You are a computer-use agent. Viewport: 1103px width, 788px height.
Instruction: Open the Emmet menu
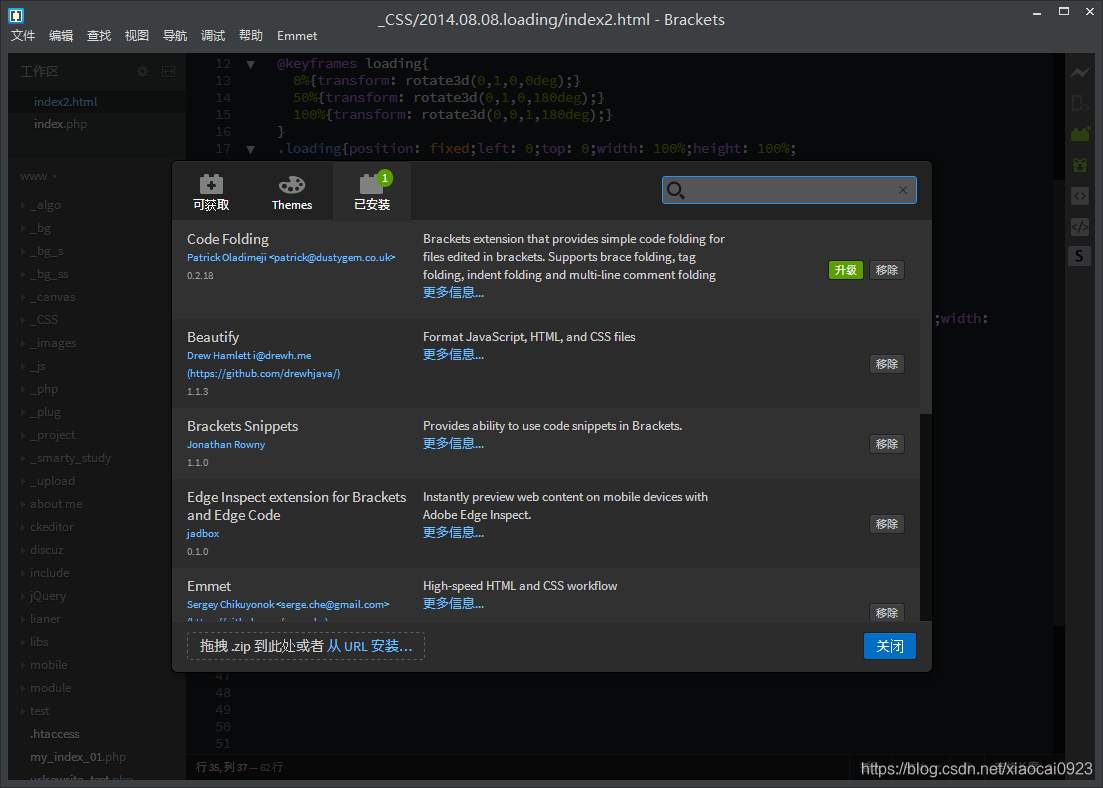coord(297,36)
